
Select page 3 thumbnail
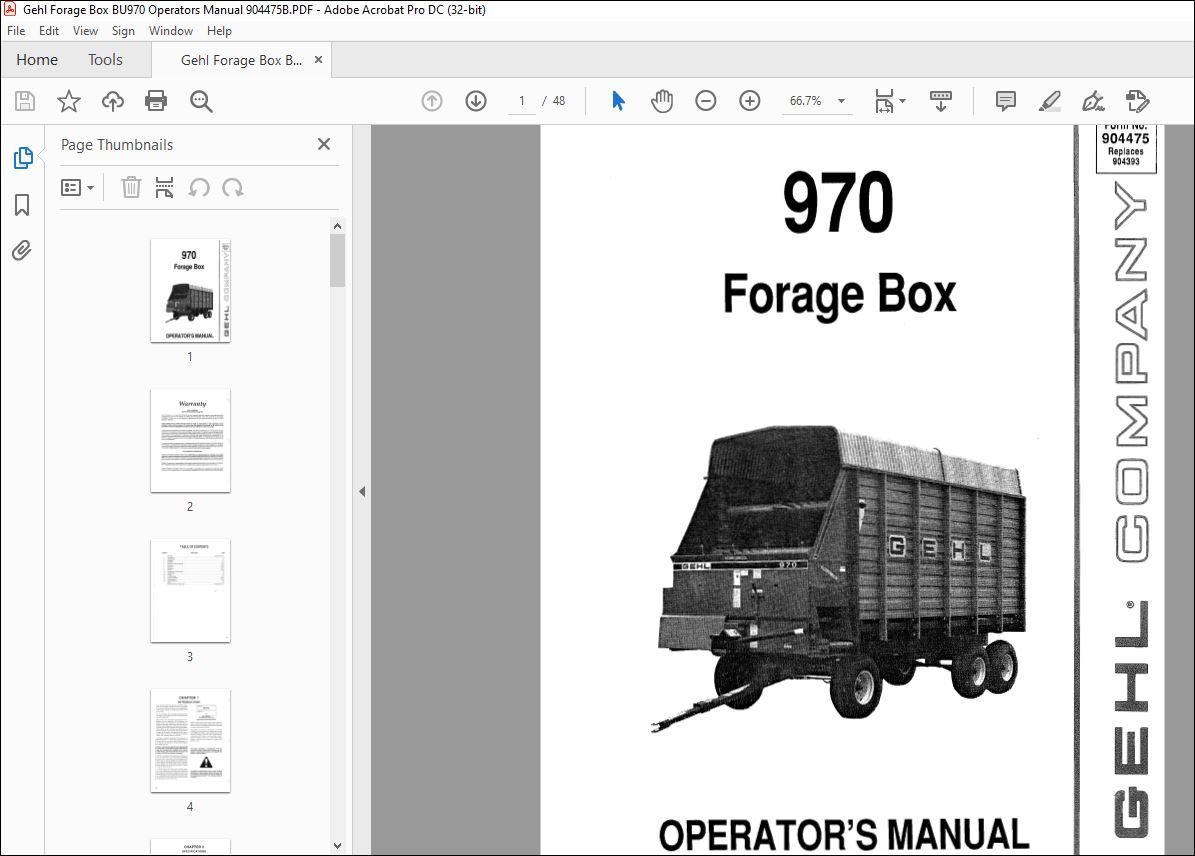(x=191, y=591)
